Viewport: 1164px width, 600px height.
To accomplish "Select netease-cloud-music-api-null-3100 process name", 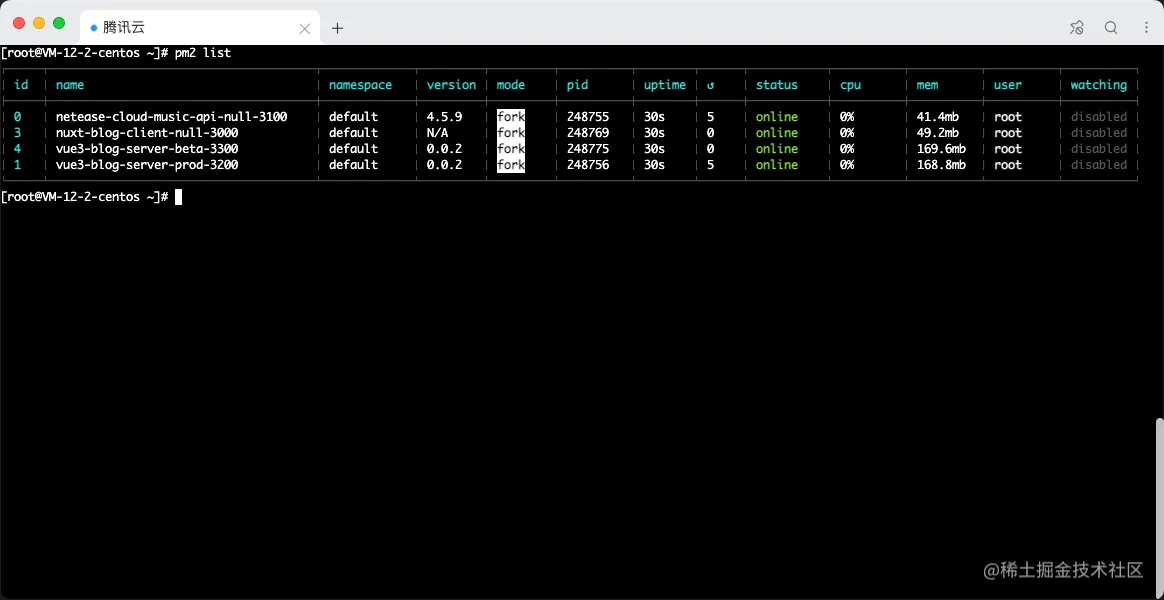I will pos(171,117).
